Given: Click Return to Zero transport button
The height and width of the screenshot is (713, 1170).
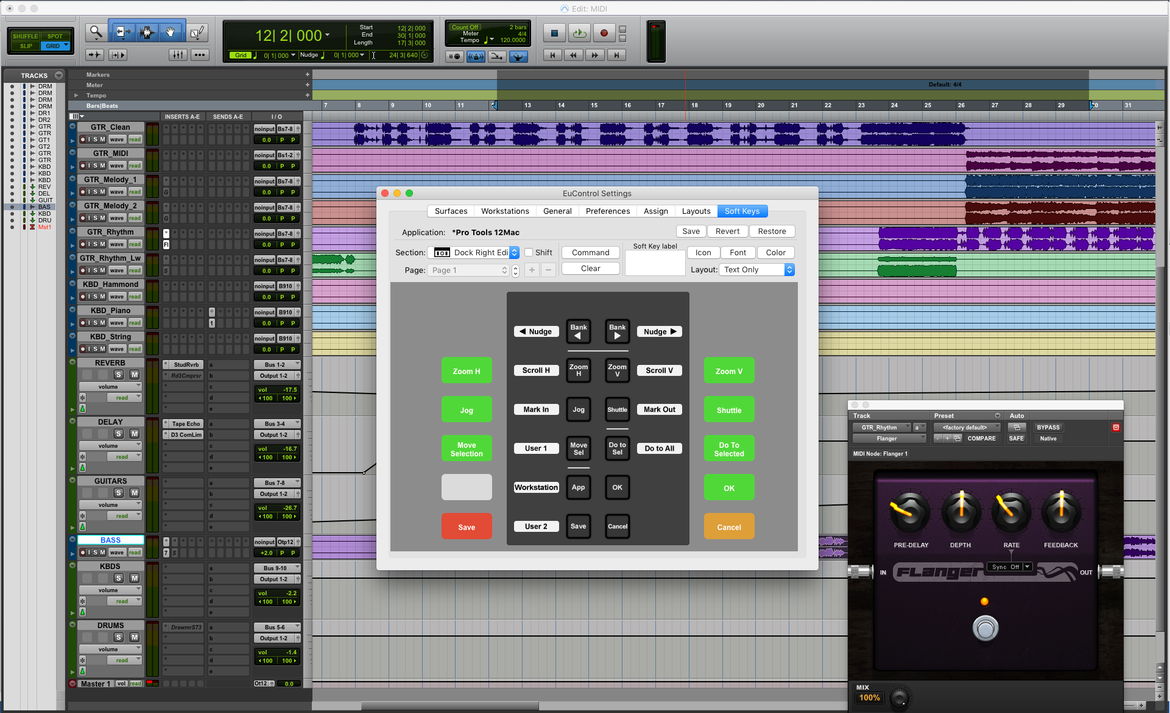Looking at the screenshot, I should point(552,54).
